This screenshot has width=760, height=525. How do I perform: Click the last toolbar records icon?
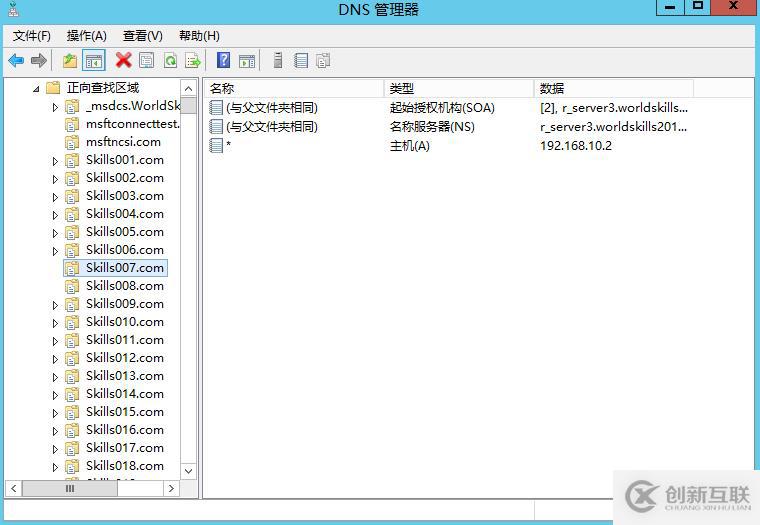(323, 61)
